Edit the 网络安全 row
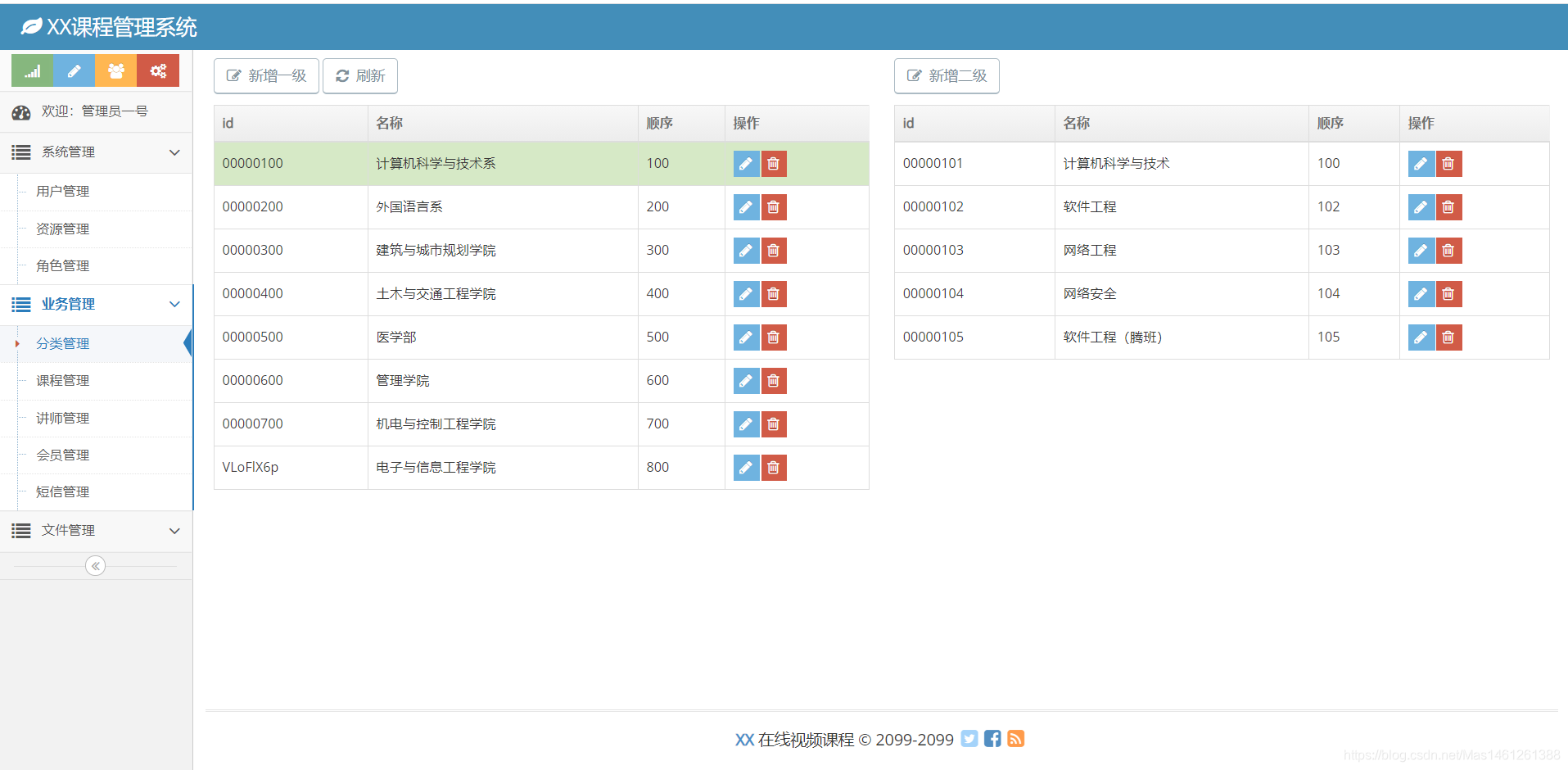Image resolution: width=1568 pixels, height=770 pixels. click(1421, 294)
